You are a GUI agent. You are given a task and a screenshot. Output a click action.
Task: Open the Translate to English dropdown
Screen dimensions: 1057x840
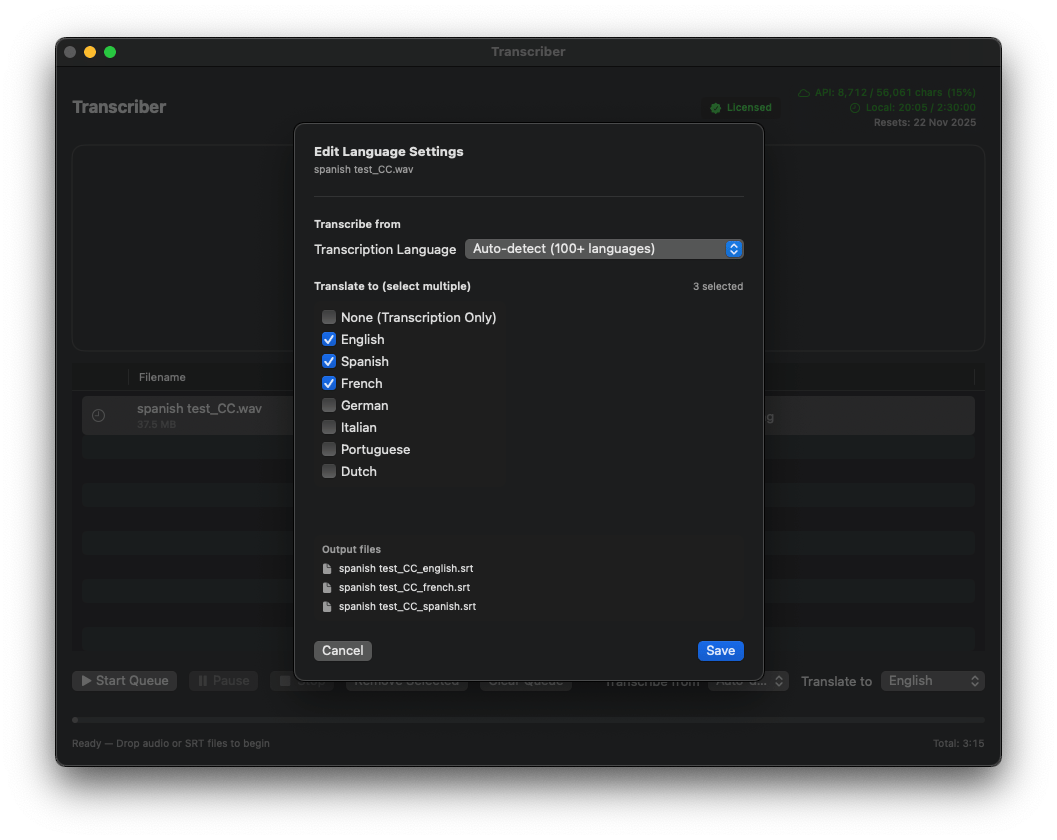tap(932, 681)
